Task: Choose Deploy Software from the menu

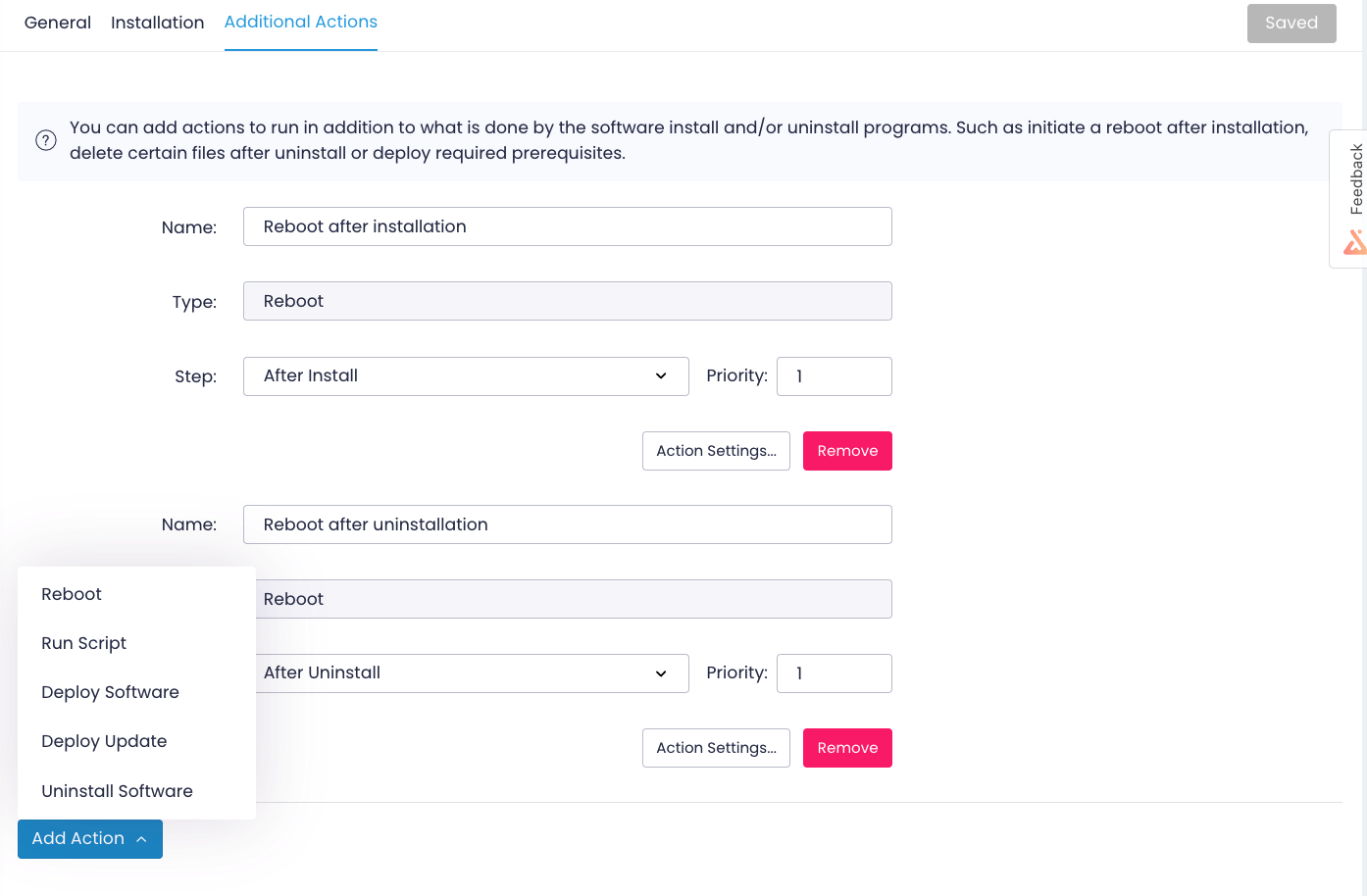Action: 110,692
